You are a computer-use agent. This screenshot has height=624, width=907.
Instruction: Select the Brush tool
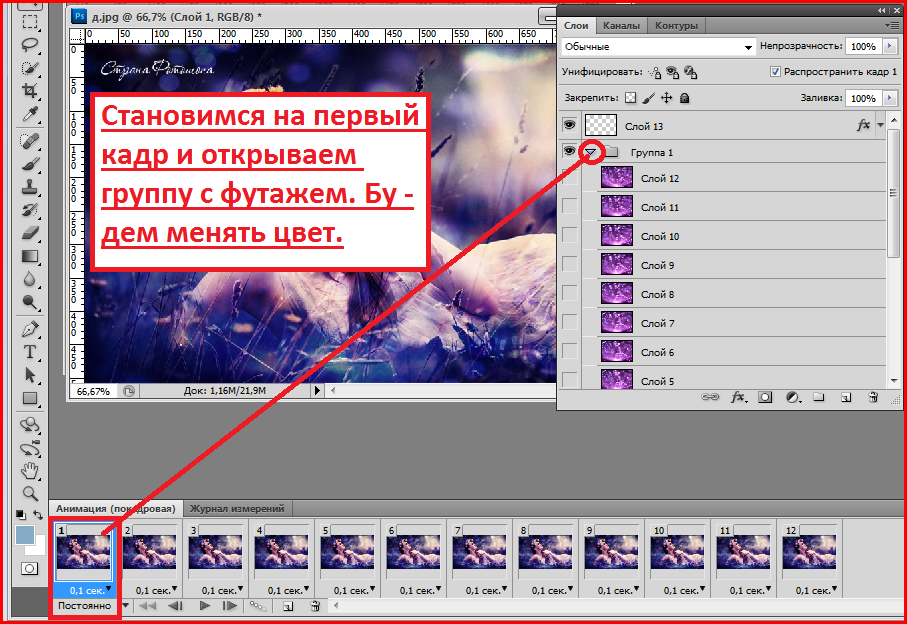point(30,164)
